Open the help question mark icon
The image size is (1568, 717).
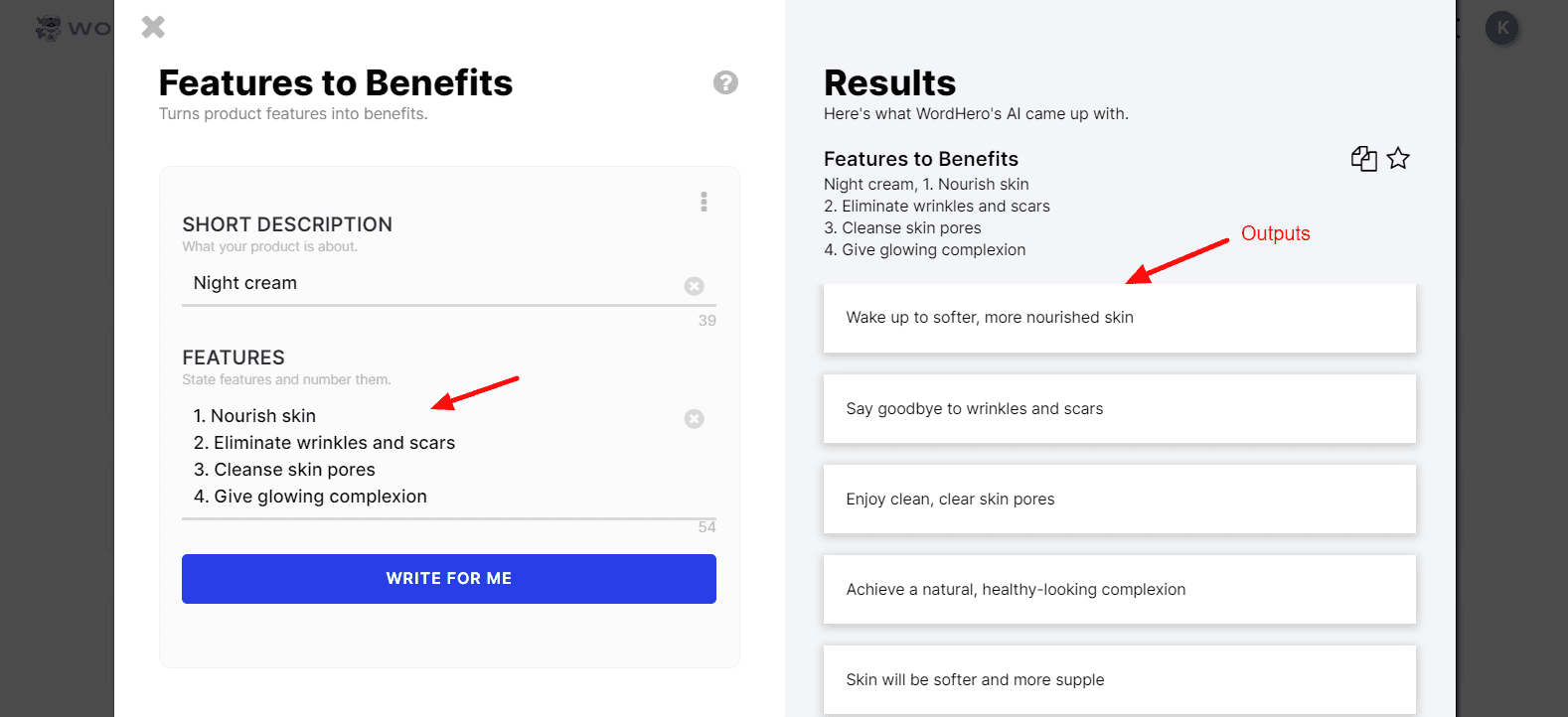tap(725, 82)
